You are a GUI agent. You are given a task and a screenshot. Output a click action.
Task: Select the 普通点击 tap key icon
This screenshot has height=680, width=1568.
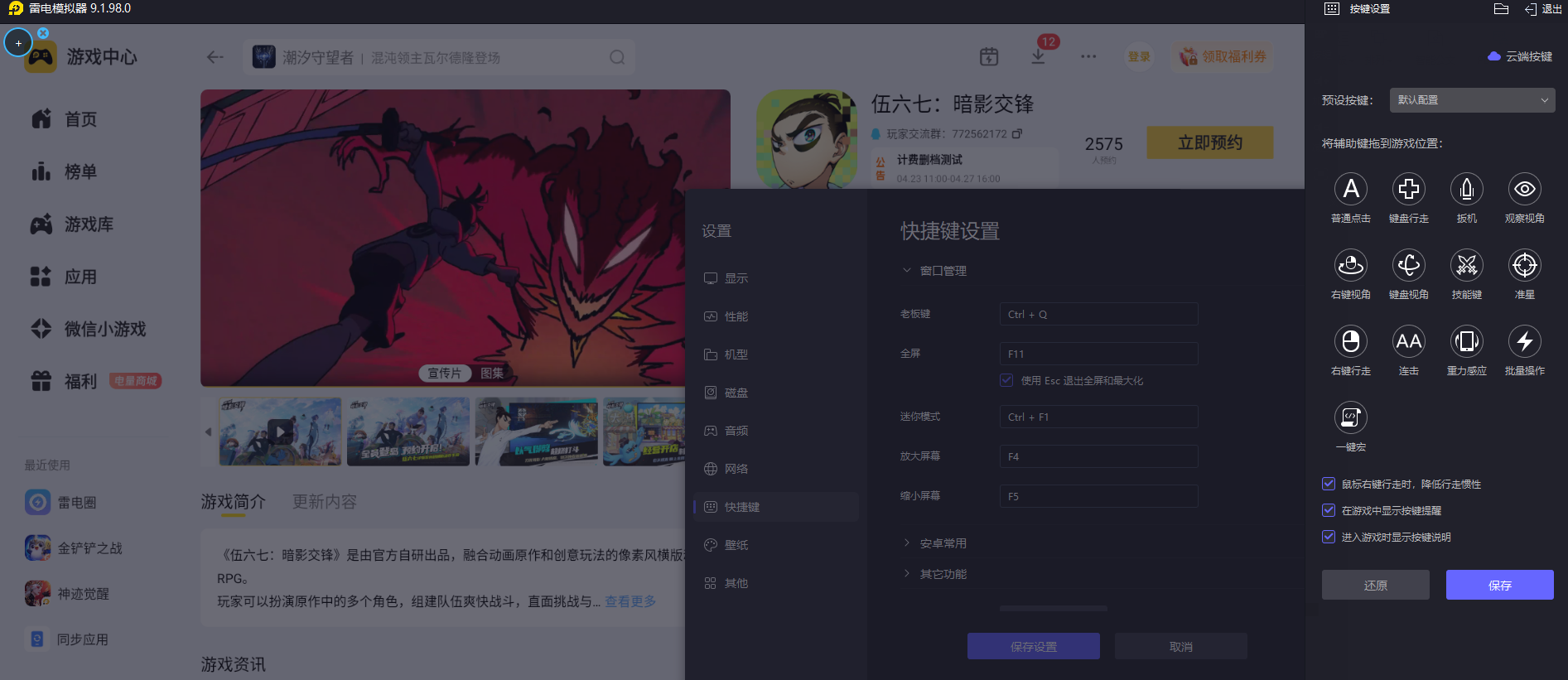1351,190
